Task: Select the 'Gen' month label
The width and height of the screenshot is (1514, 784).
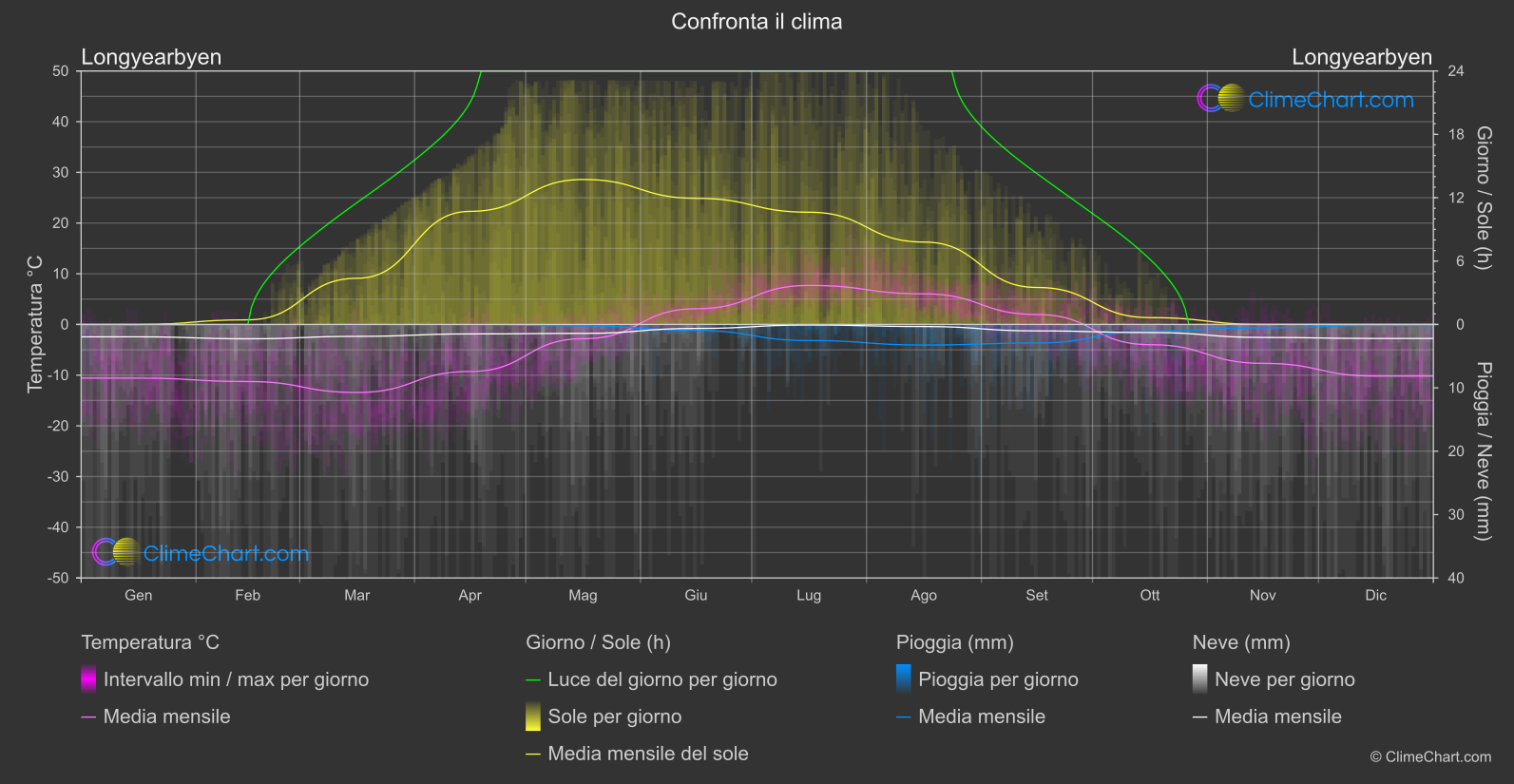Action: point(139,595)
